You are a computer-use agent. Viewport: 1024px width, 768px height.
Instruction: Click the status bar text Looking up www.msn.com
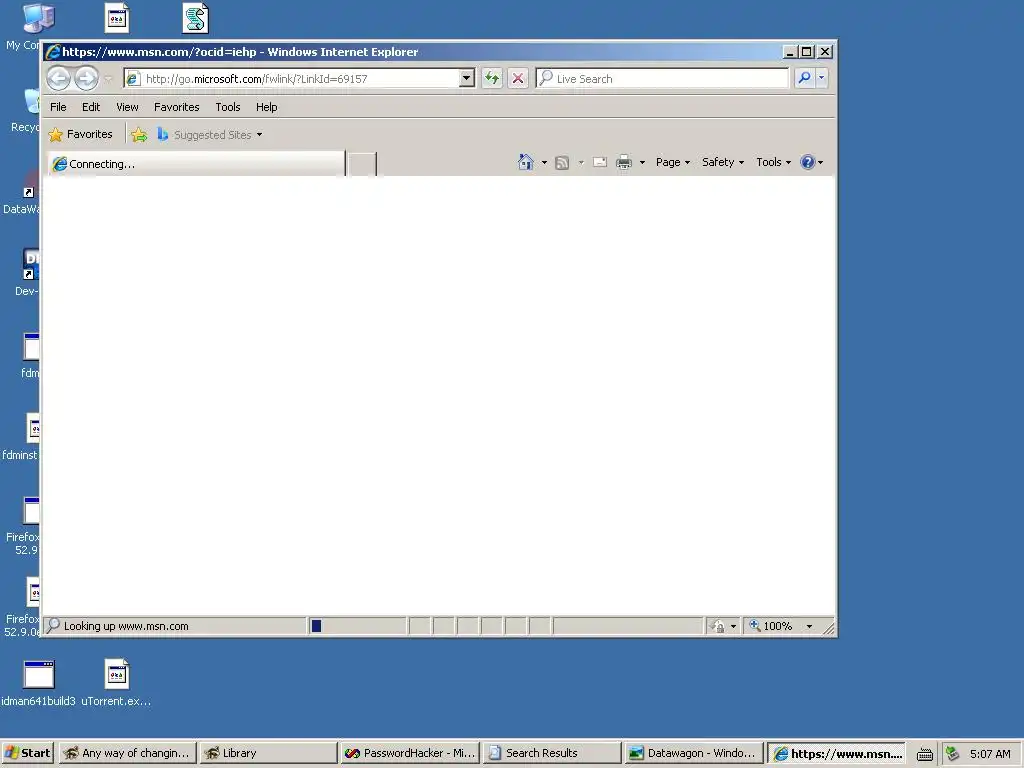126,626
